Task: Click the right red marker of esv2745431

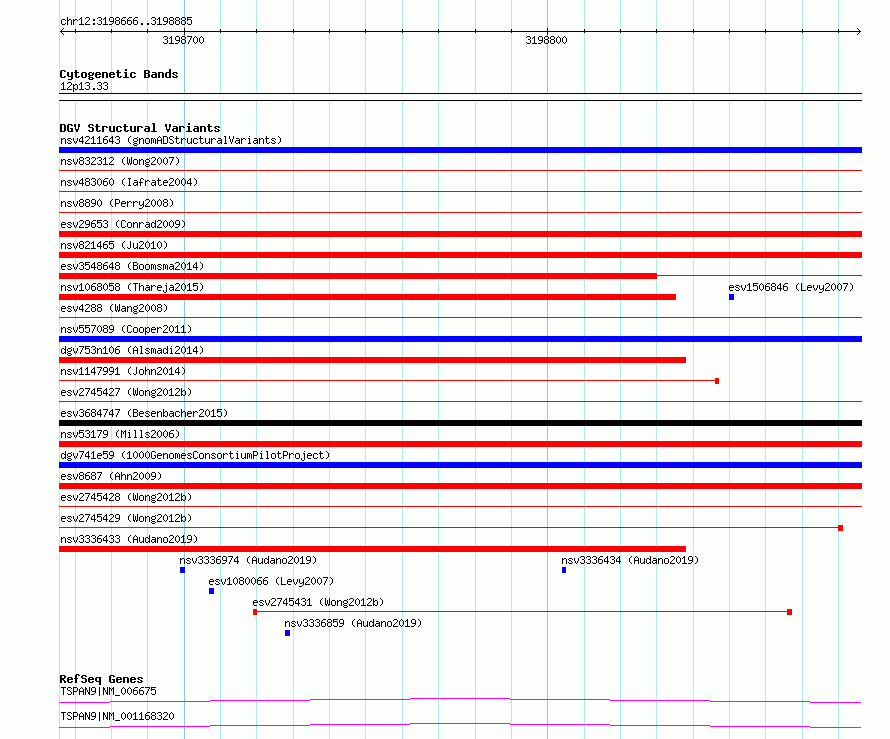Action: [790, 612]
